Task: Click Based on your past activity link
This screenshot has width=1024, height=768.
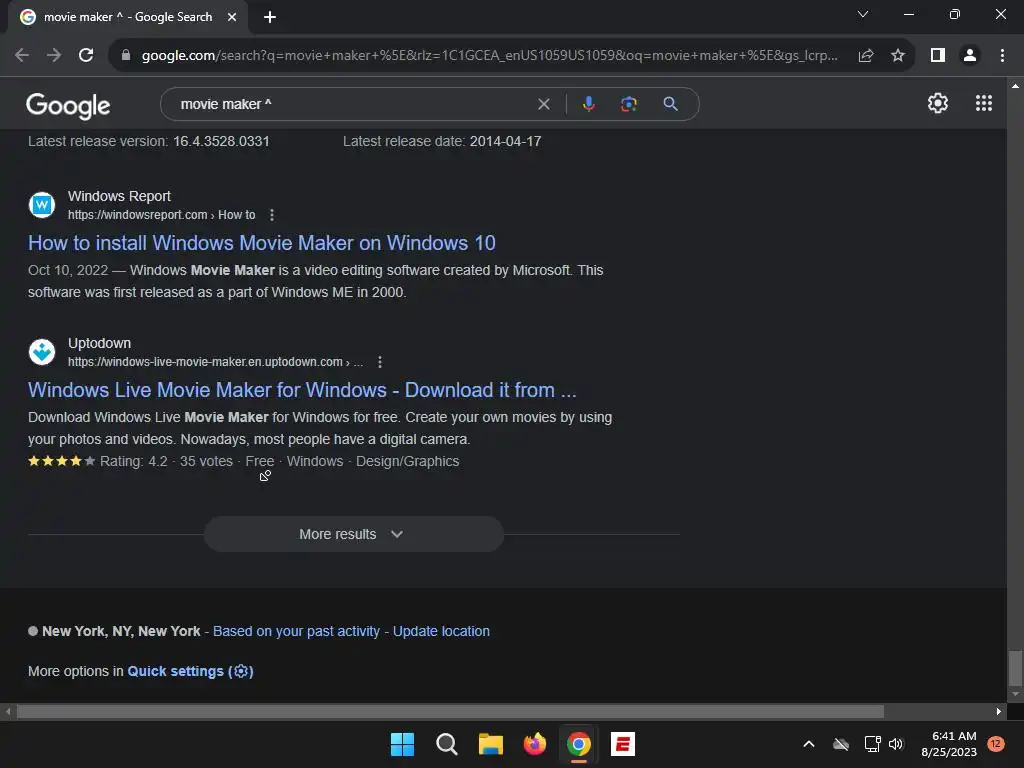Action: pyautogui.click(x=296, y=632)
